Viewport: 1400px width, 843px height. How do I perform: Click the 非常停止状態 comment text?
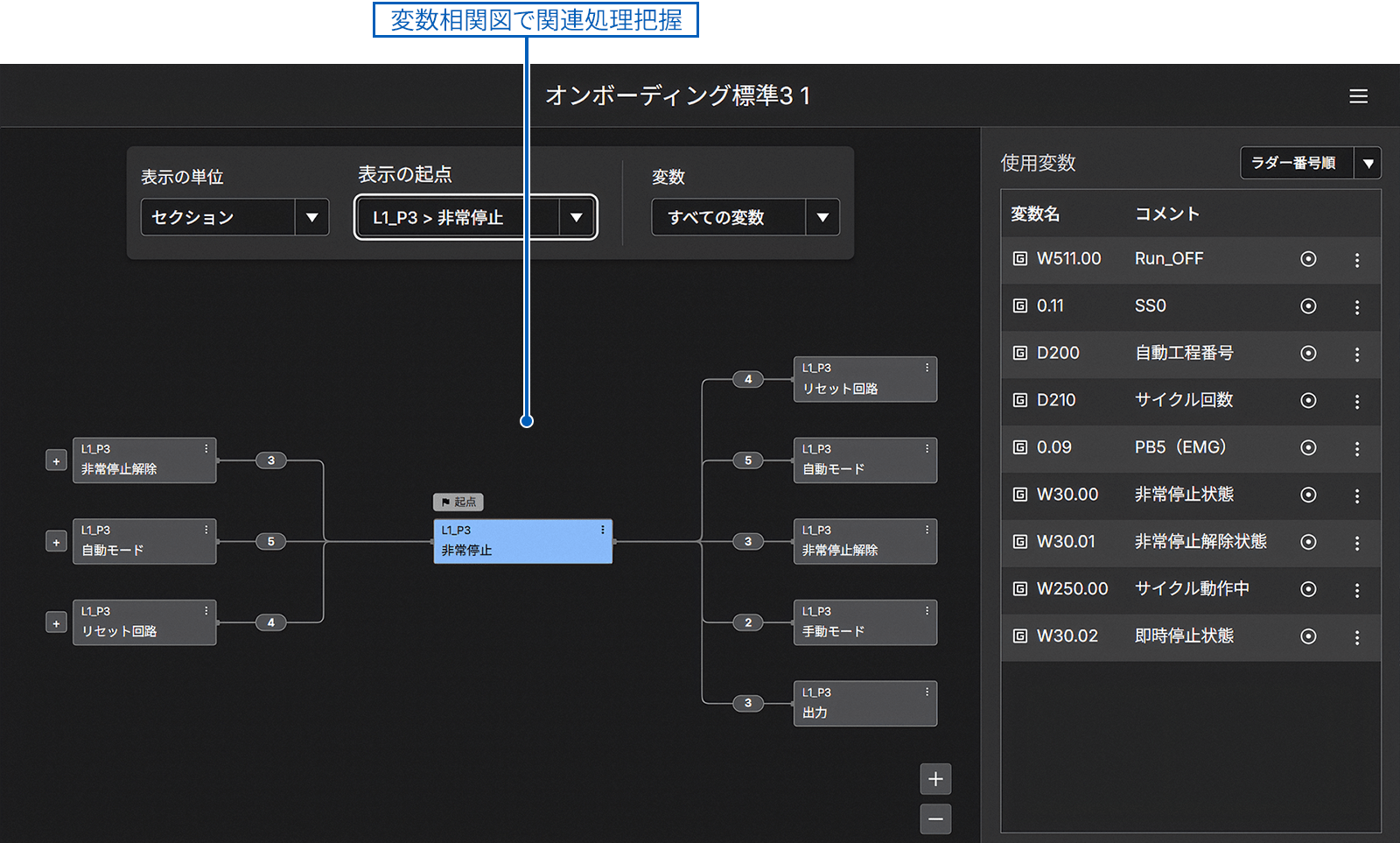(x=1184, y=495)
